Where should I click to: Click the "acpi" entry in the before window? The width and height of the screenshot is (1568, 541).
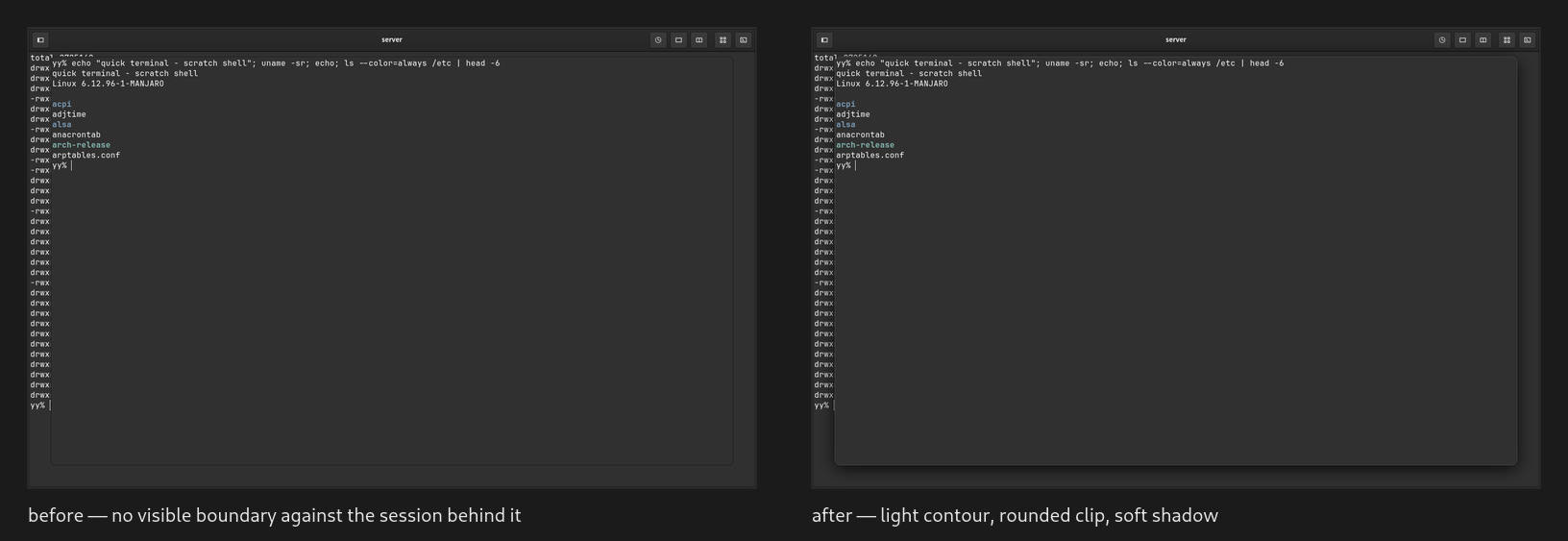[x=61, y=104]
